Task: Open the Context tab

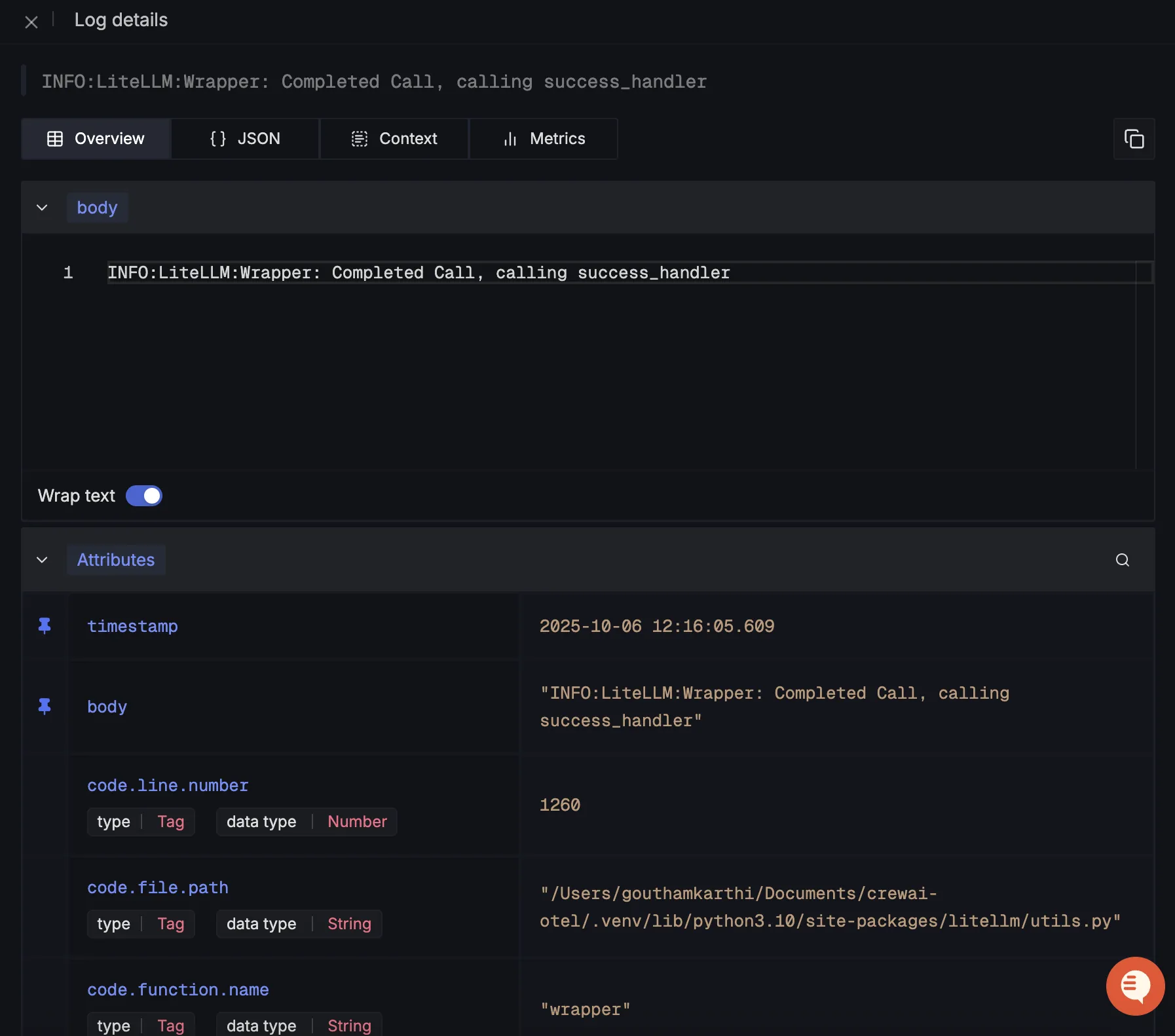Action: pyautogui.click(x=394, y=139)
